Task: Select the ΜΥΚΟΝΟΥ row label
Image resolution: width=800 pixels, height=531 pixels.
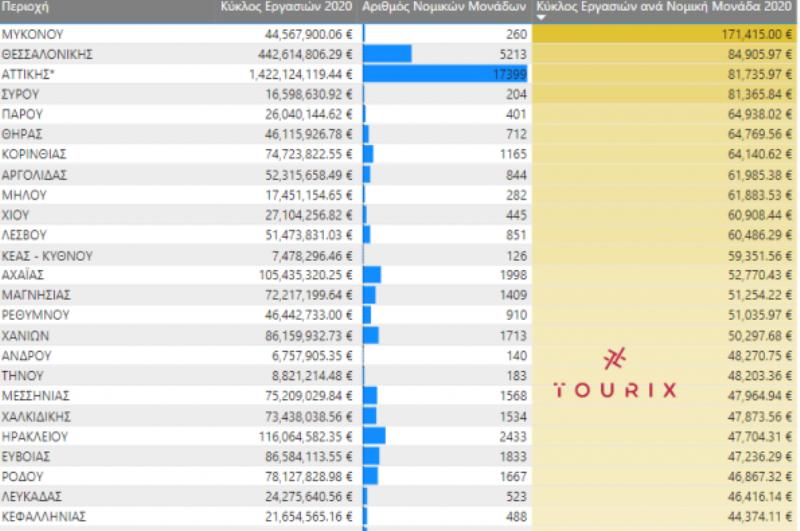Action: click(33, 34)
